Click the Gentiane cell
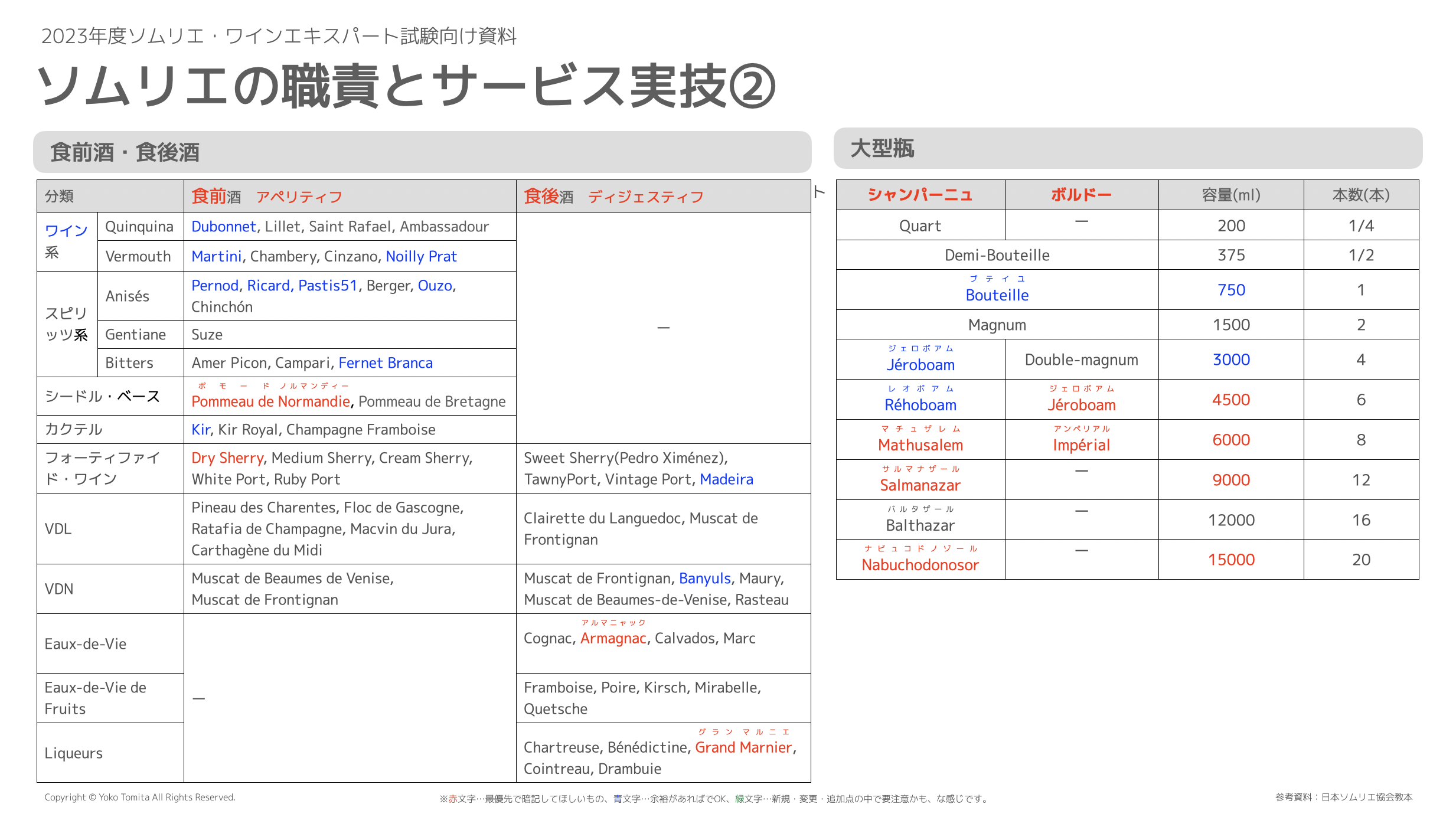The height and width of the screenshot is (817, 1456). pyautogui.click(x=141, y=335)
